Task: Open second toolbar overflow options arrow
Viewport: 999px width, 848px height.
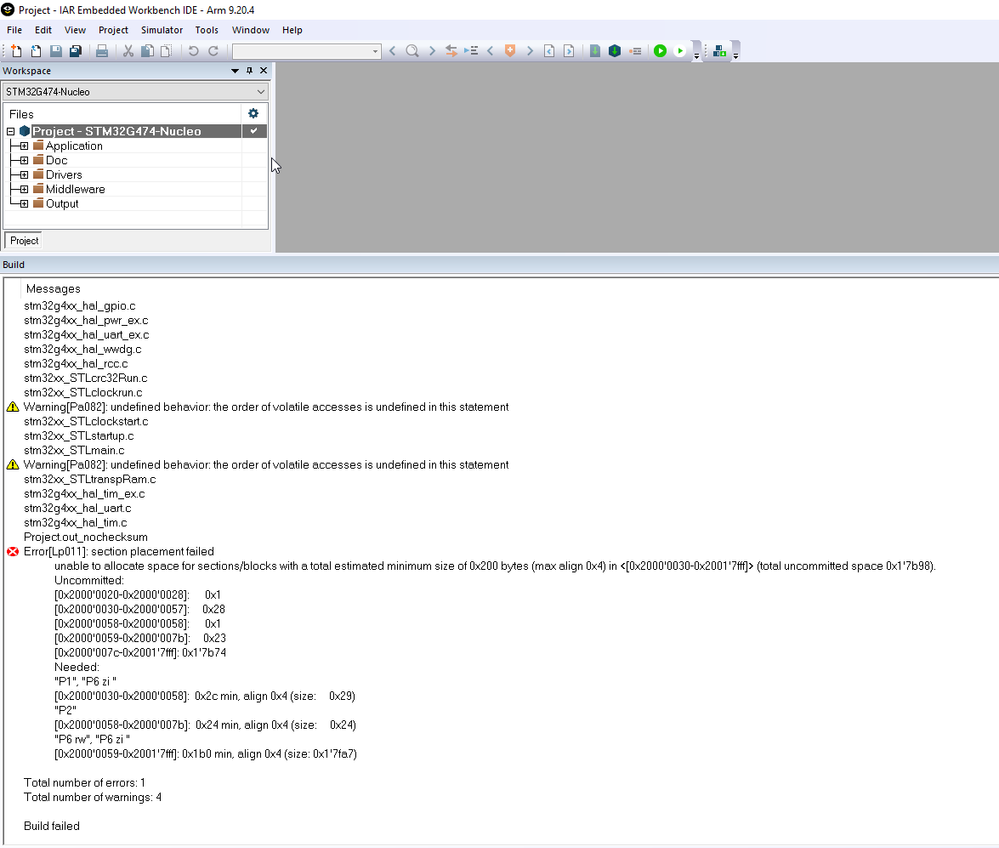Action: tap(735, 54)
